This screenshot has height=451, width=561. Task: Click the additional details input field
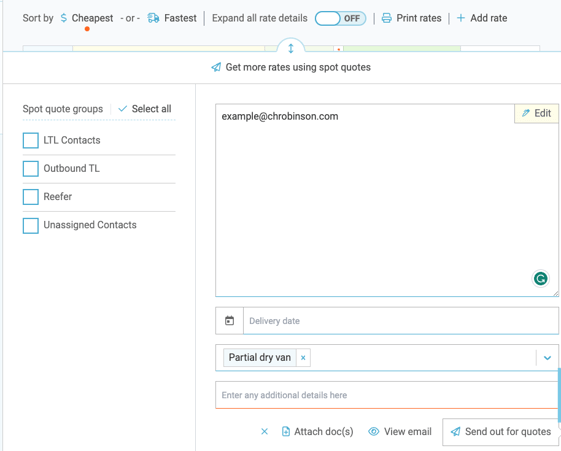click(386, 395)
